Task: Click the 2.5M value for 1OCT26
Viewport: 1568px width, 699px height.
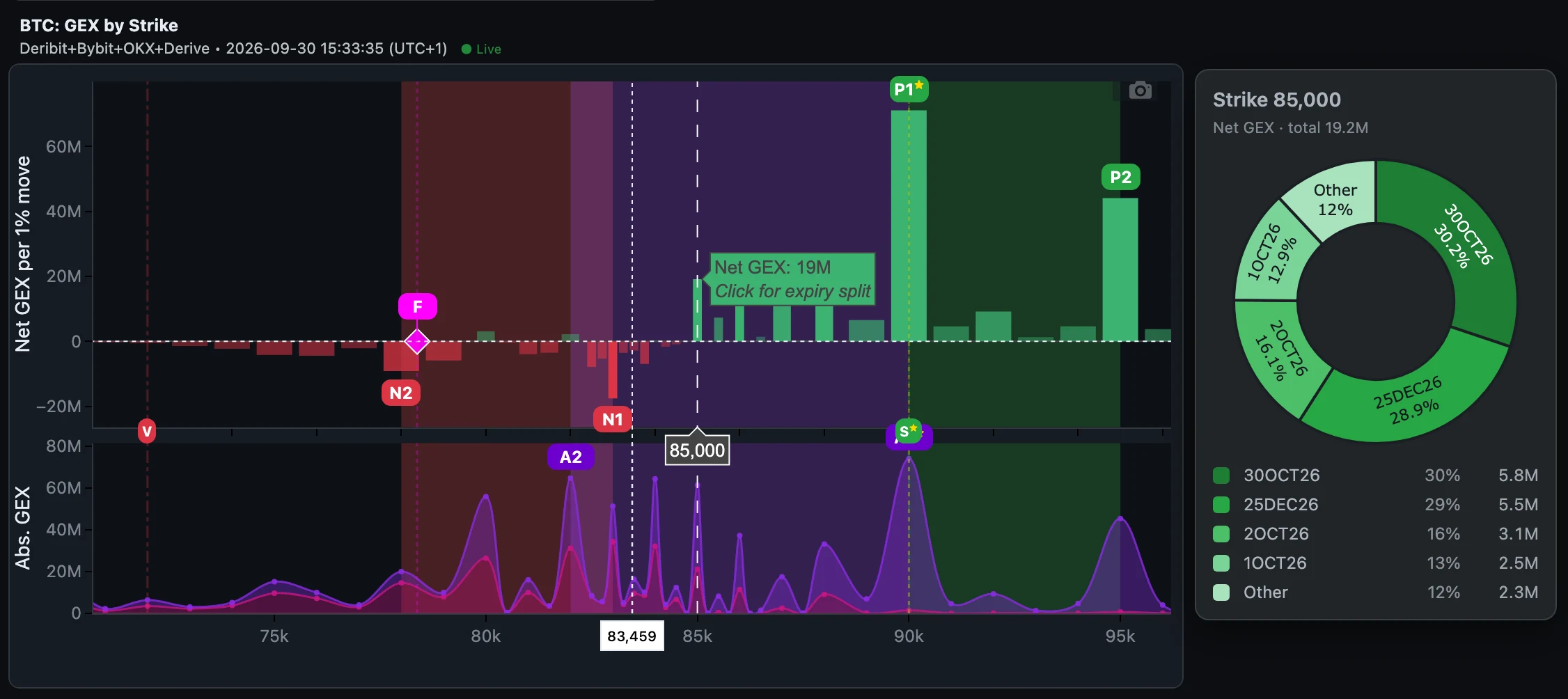Action: coord(1518,563)
